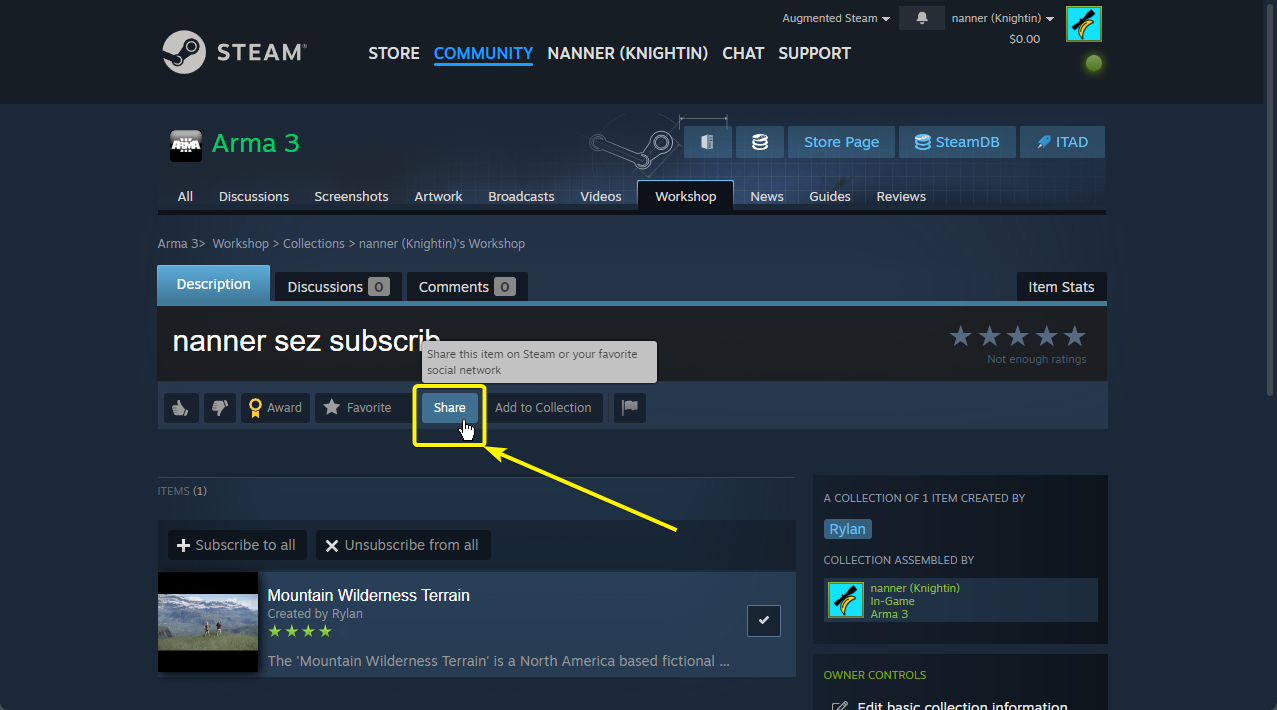Subscribe to all items
This screenshot has height=710, width=1277.
click(x=237, y=545)
